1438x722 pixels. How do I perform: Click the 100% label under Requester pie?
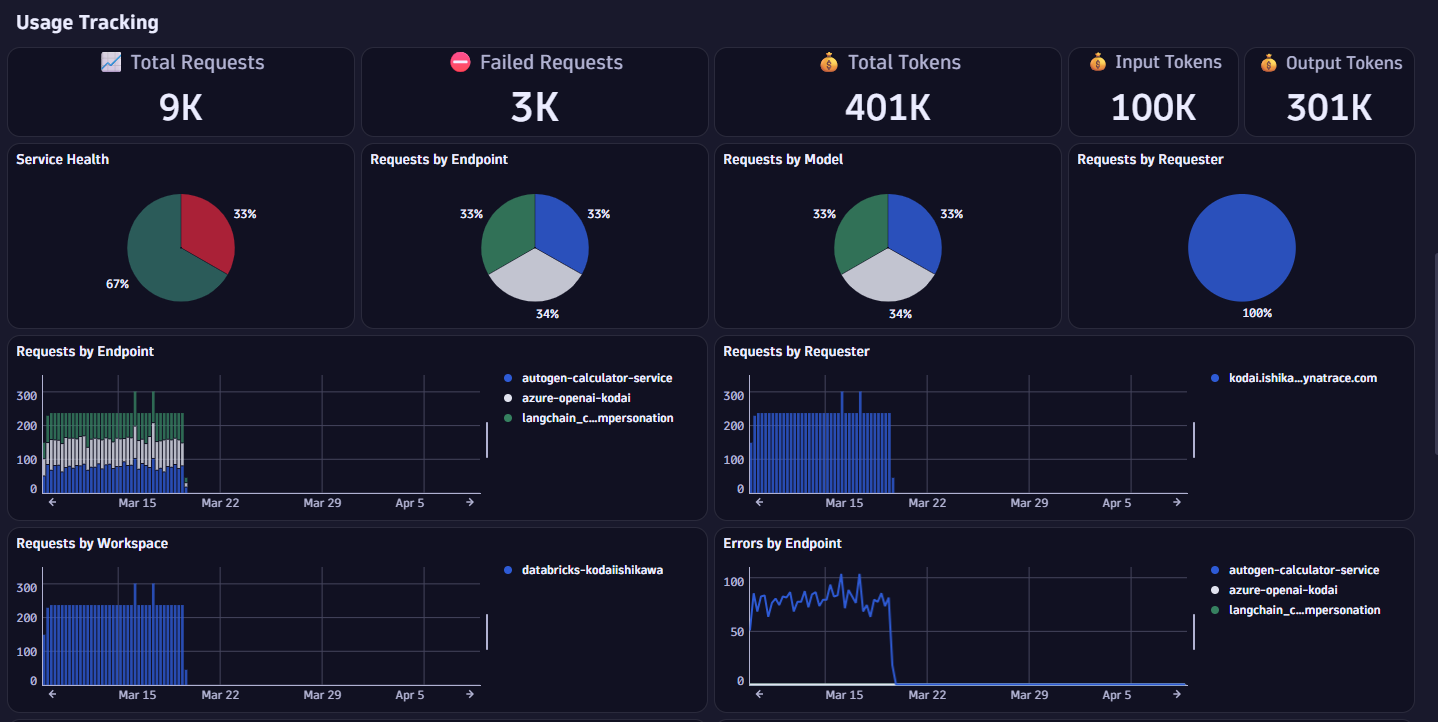[x=1257, y=313]
